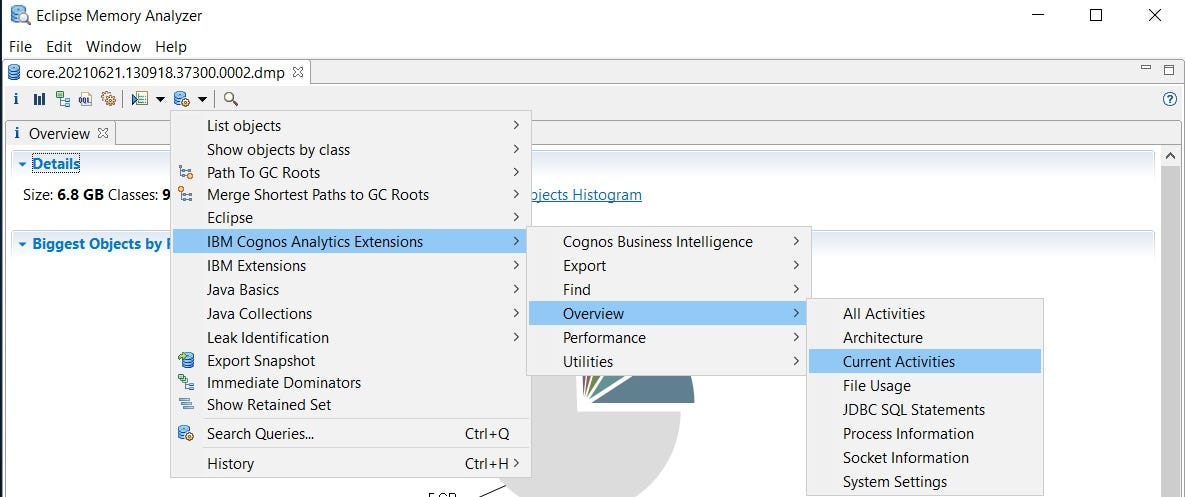
Task: Click the Merge Shortest Paths icon
Action: (x=186, y=194)
